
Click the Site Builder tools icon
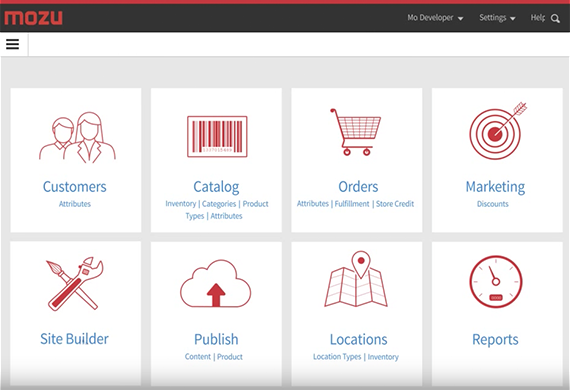(75, 284)
